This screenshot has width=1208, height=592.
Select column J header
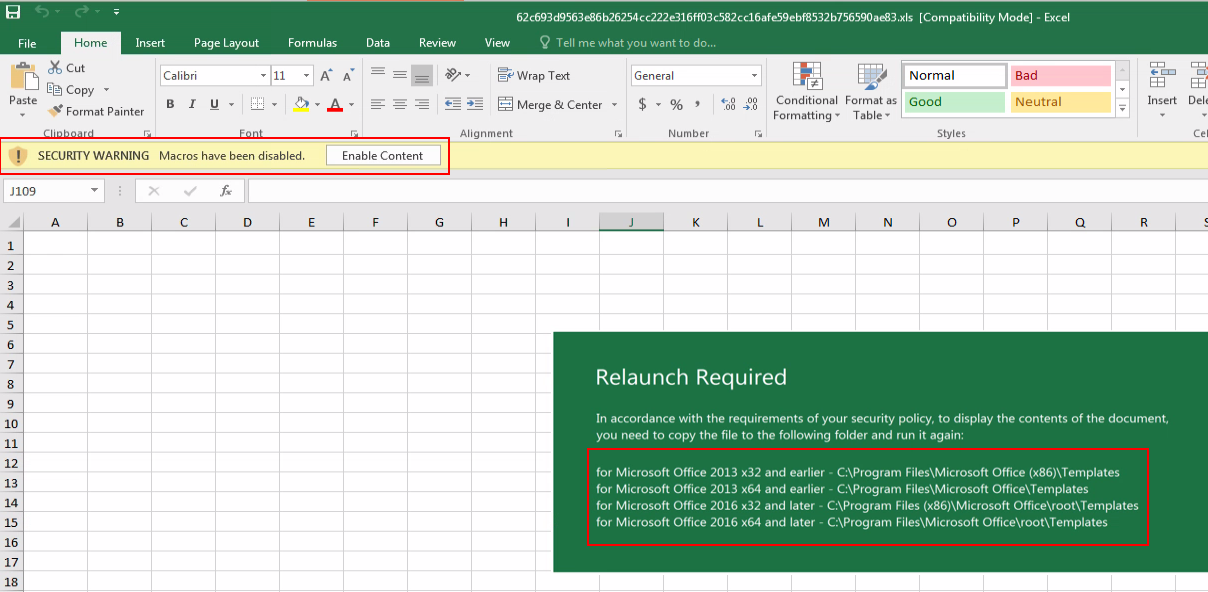click(x=631, y=222)
